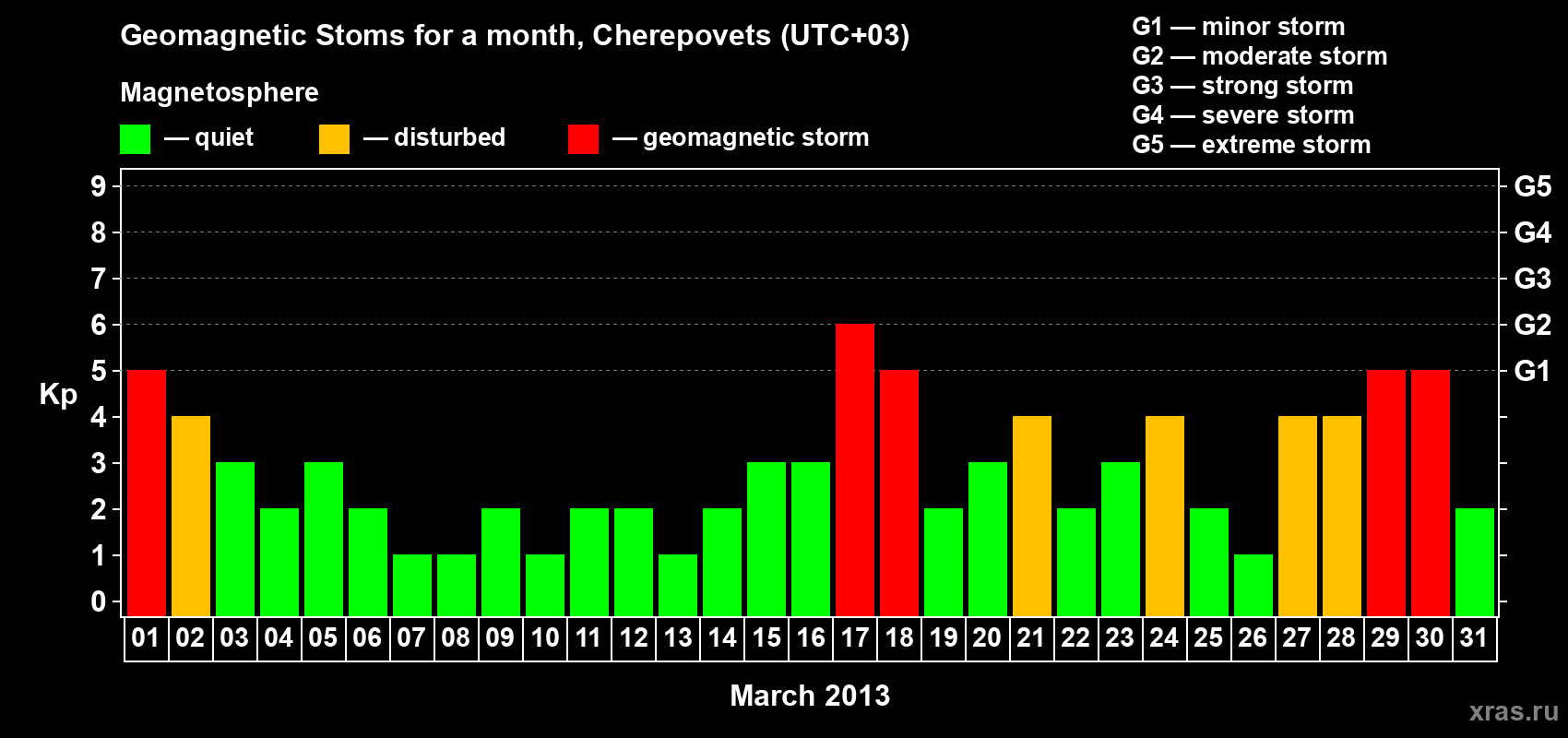
Task: Click date label 10 on the axis
Action: tap(545, 637)
